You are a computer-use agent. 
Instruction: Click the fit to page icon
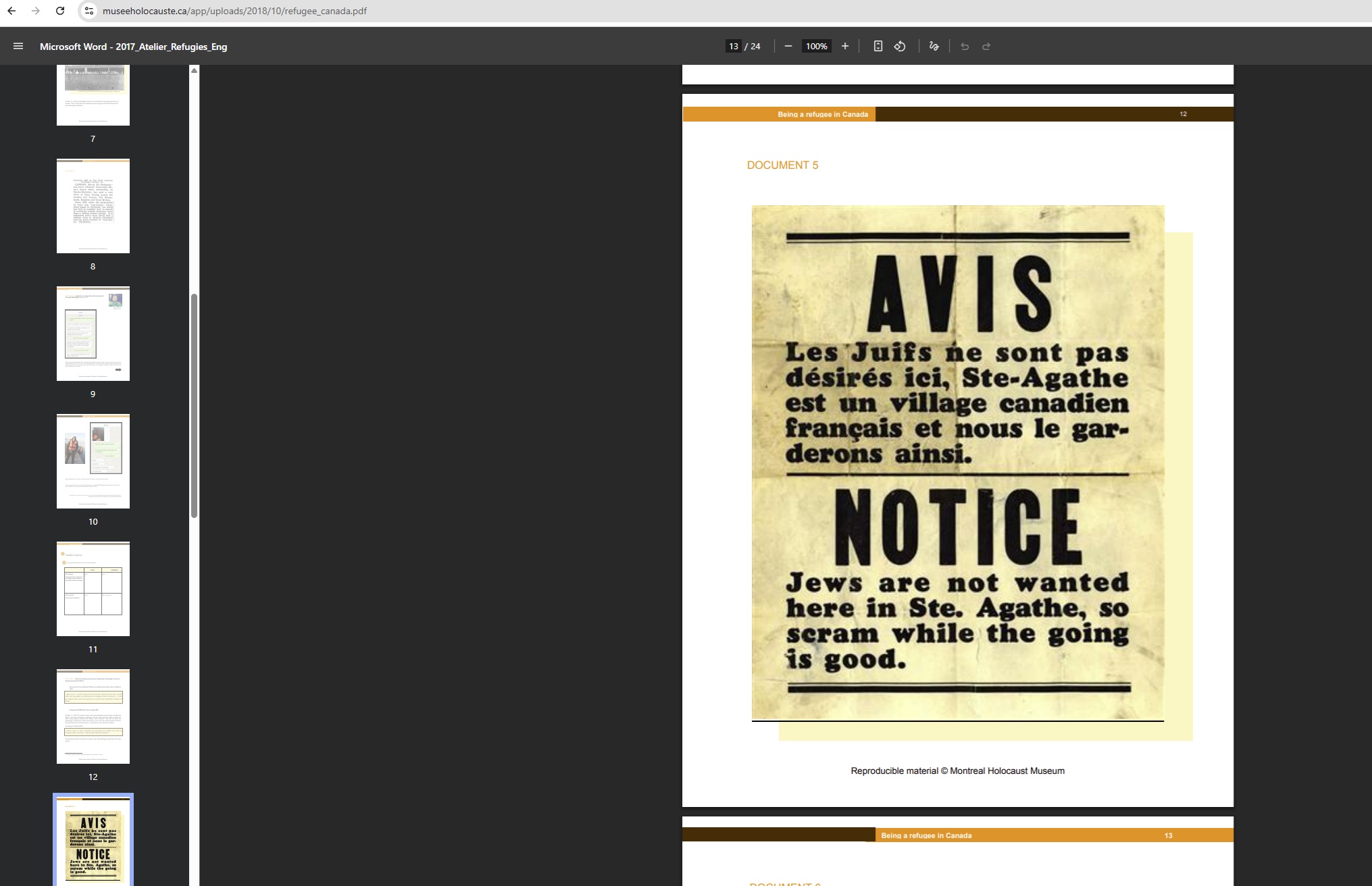[878, 47]
